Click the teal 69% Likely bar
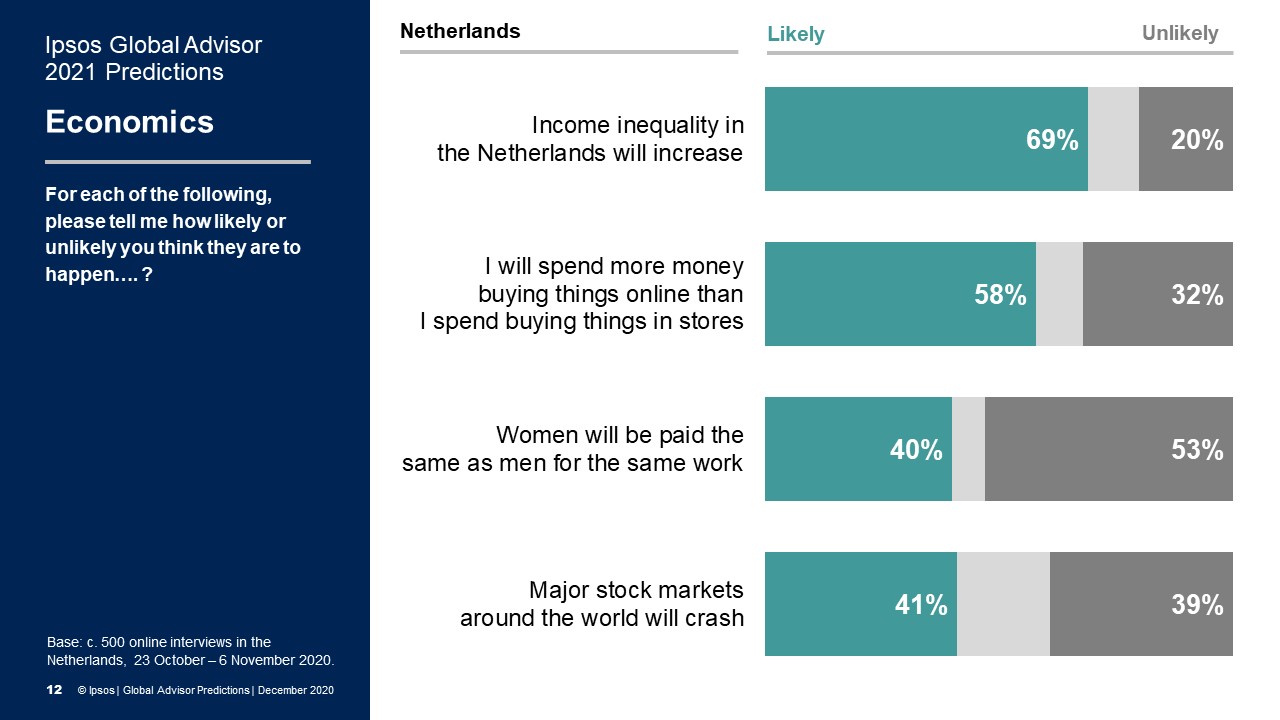The height and width of the screenshot is (720, 1280). (x=925, y=139)
